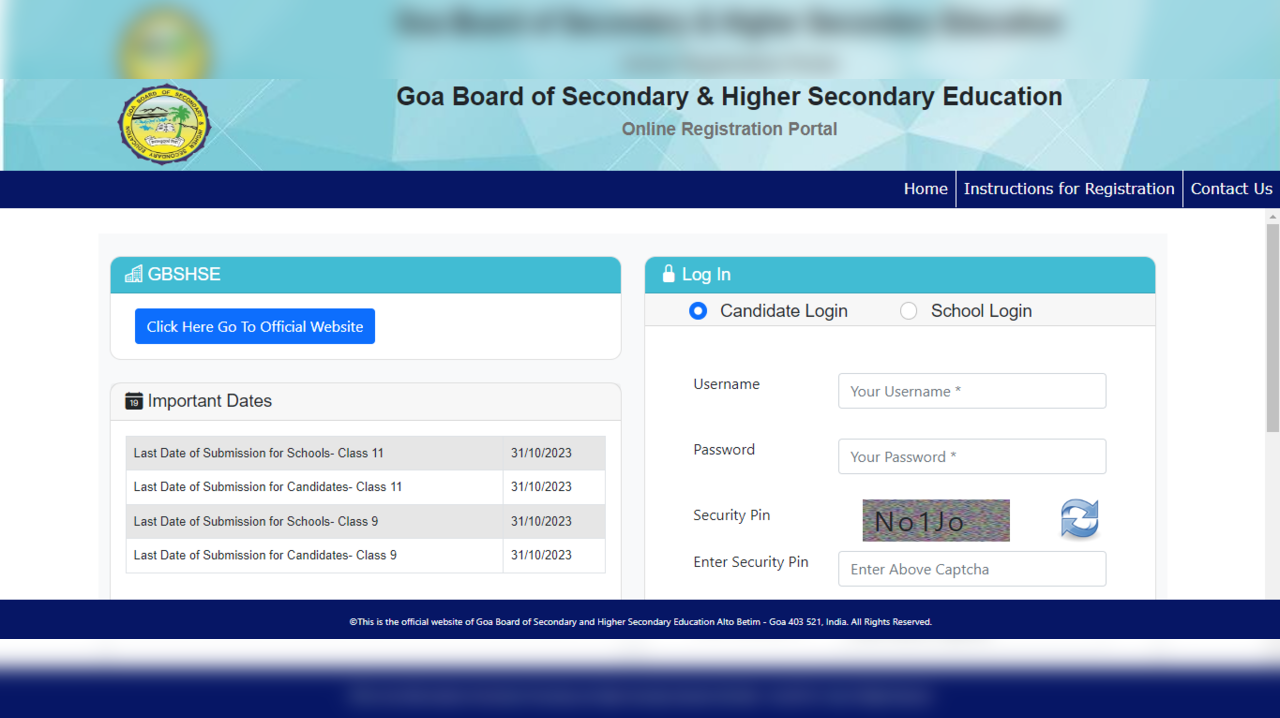Screen dimensions: 1280x718
Task: Select the Candidate Login radio button
Action: [698, 311]
